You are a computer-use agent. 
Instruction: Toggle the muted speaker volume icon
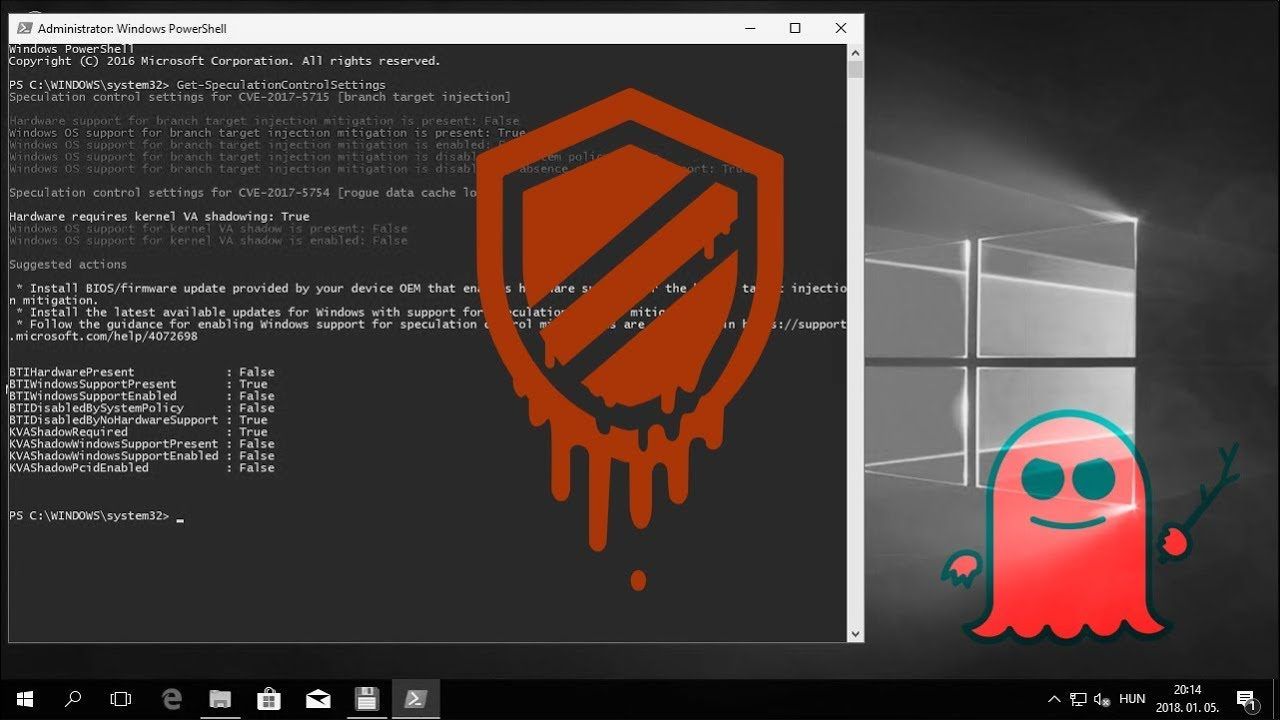coord(1102,699)
